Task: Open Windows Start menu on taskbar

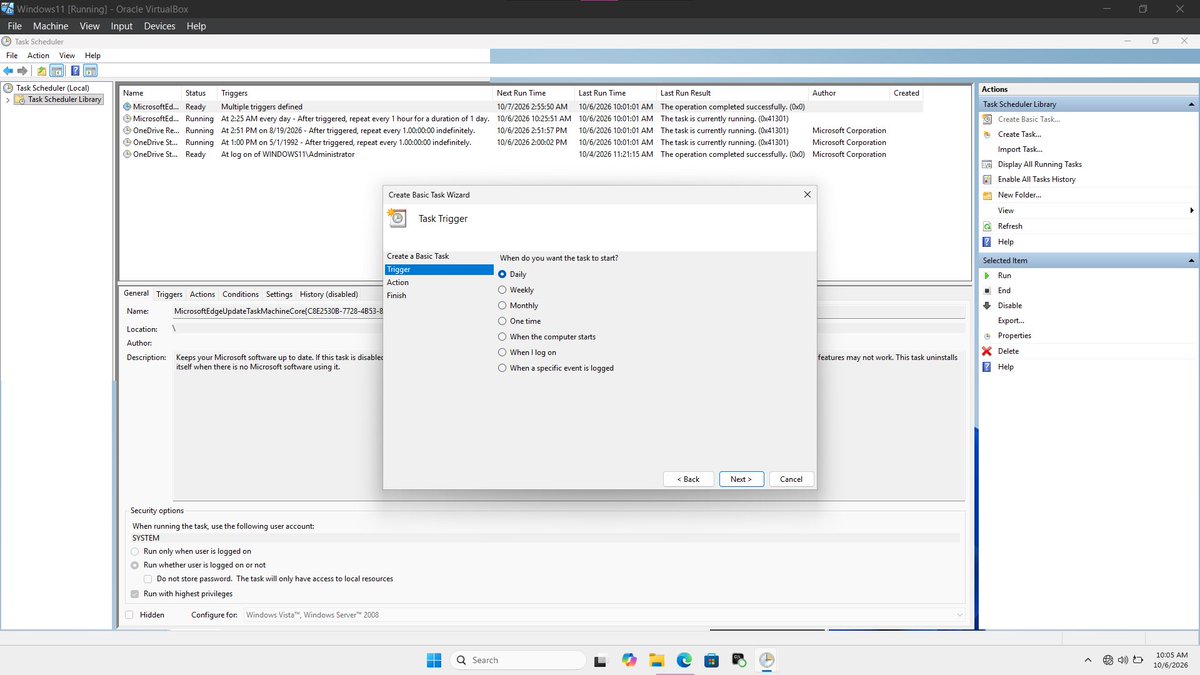Action: point(435,660)
